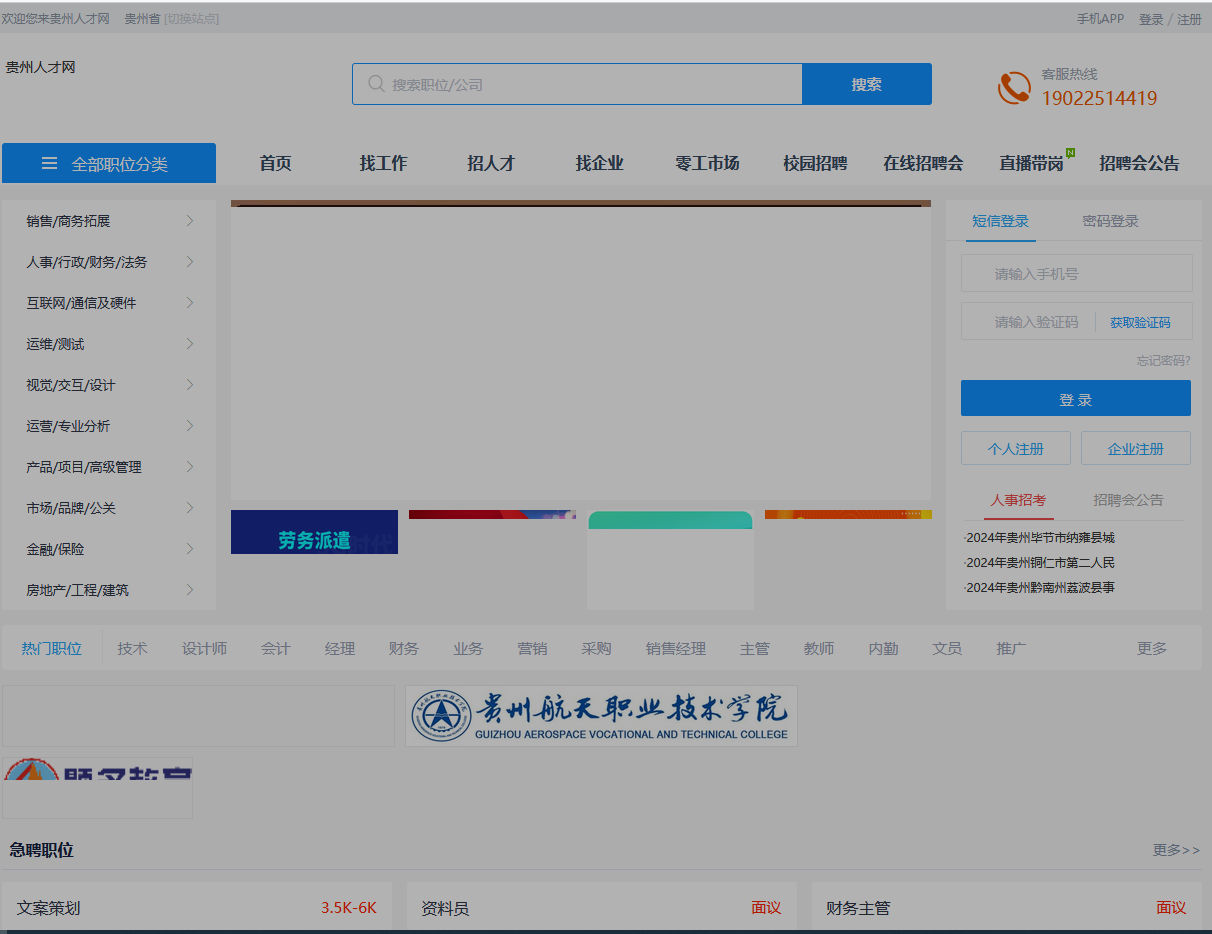Click 获取验证码 to request a code
The width and height of the screenshot is (1212, 934).
coord(1143,321)
